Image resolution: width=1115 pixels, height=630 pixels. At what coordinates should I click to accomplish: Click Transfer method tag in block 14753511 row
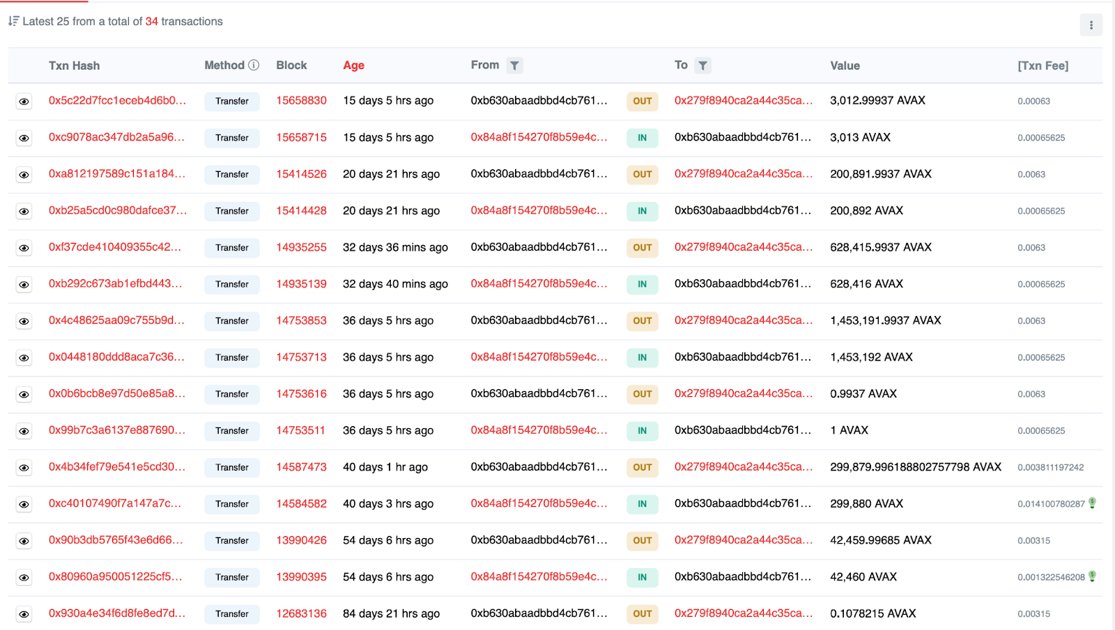pyautogui.click(x=232, y=431)
